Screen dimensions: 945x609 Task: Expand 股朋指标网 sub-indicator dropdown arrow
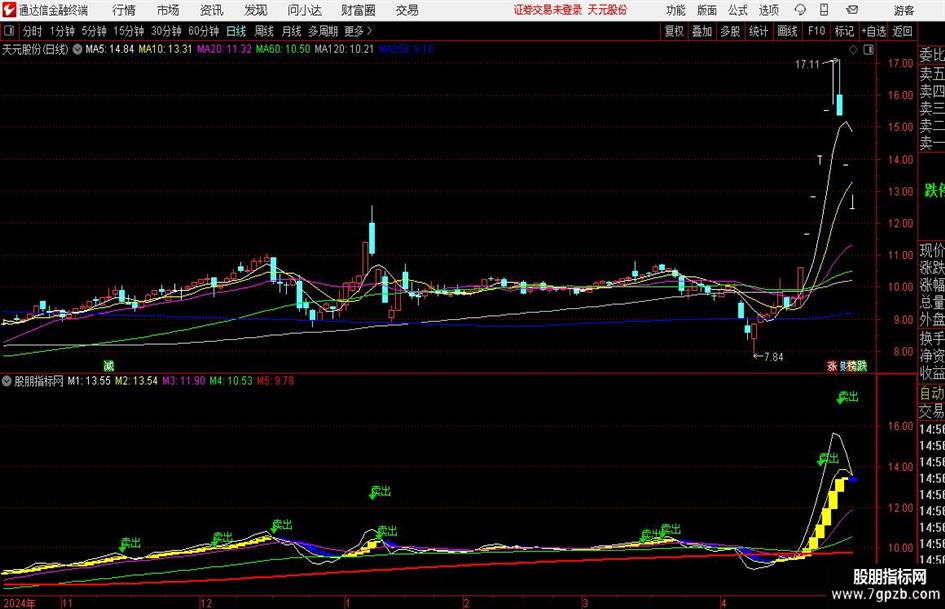click(7, 380)
